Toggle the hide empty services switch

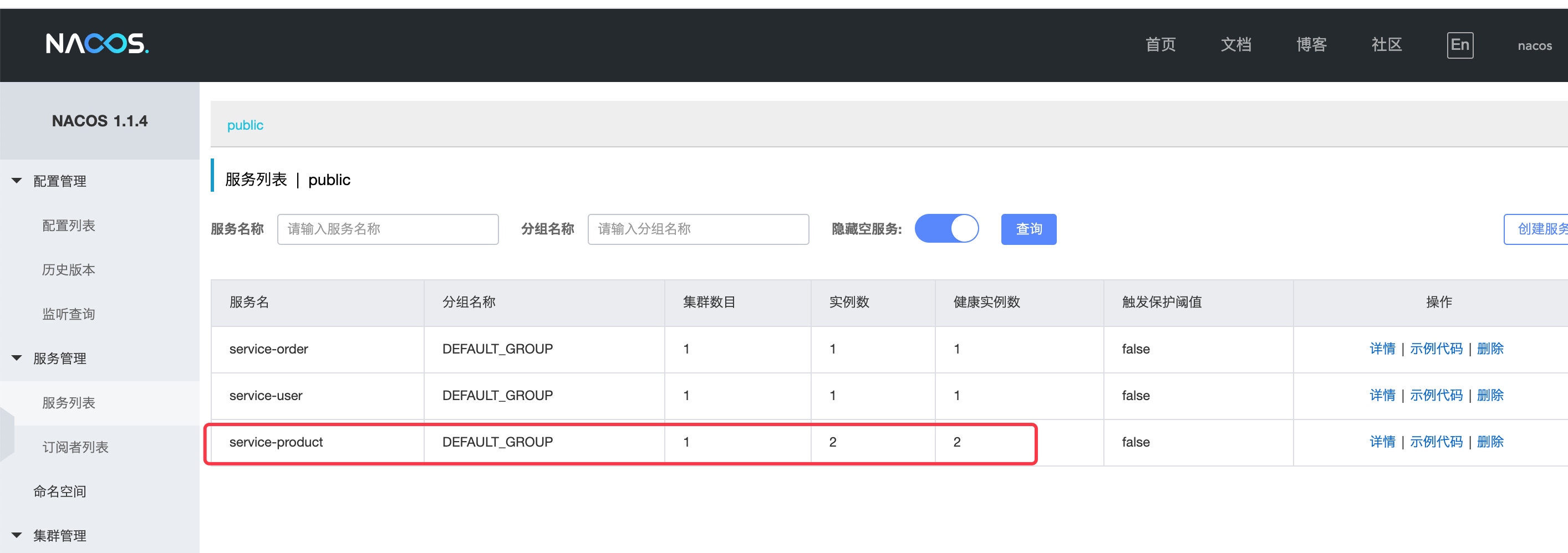(946, 229)
